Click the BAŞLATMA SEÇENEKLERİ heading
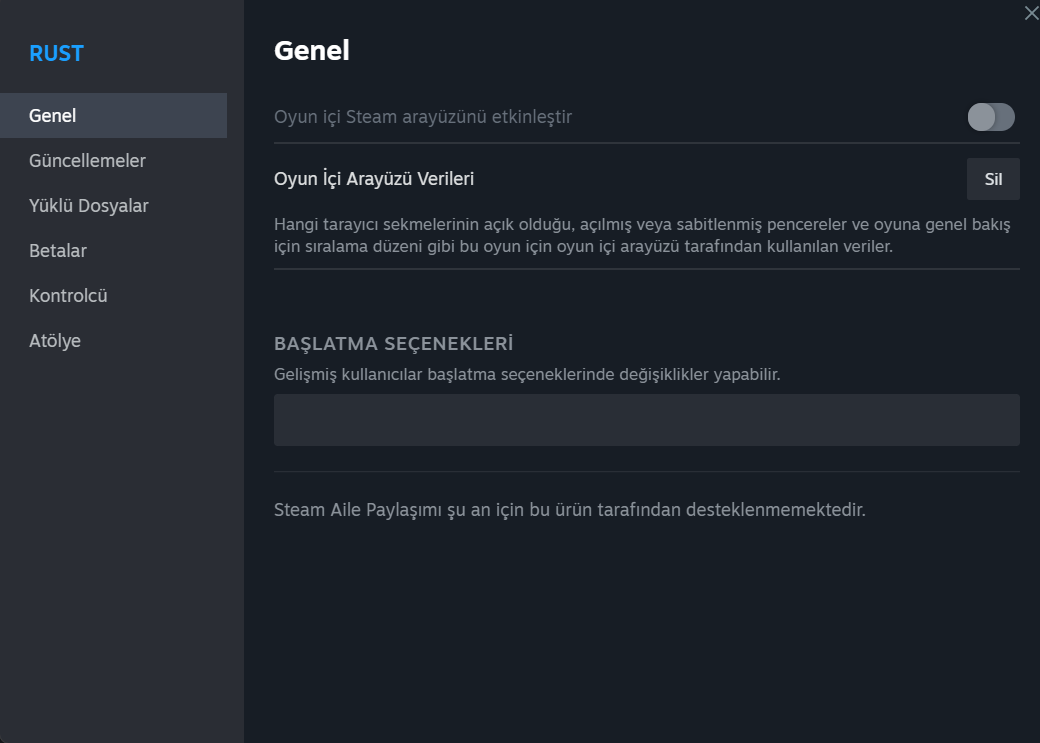 tap(394, 344)
